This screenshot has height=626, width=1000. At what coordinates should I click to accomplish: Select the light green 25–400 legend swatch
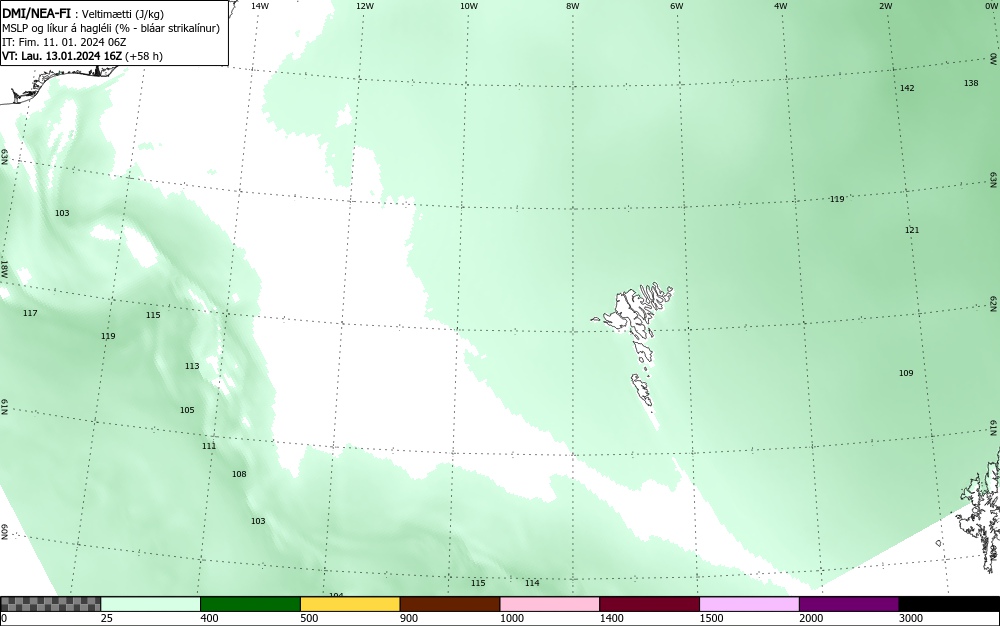click(151, 604)
